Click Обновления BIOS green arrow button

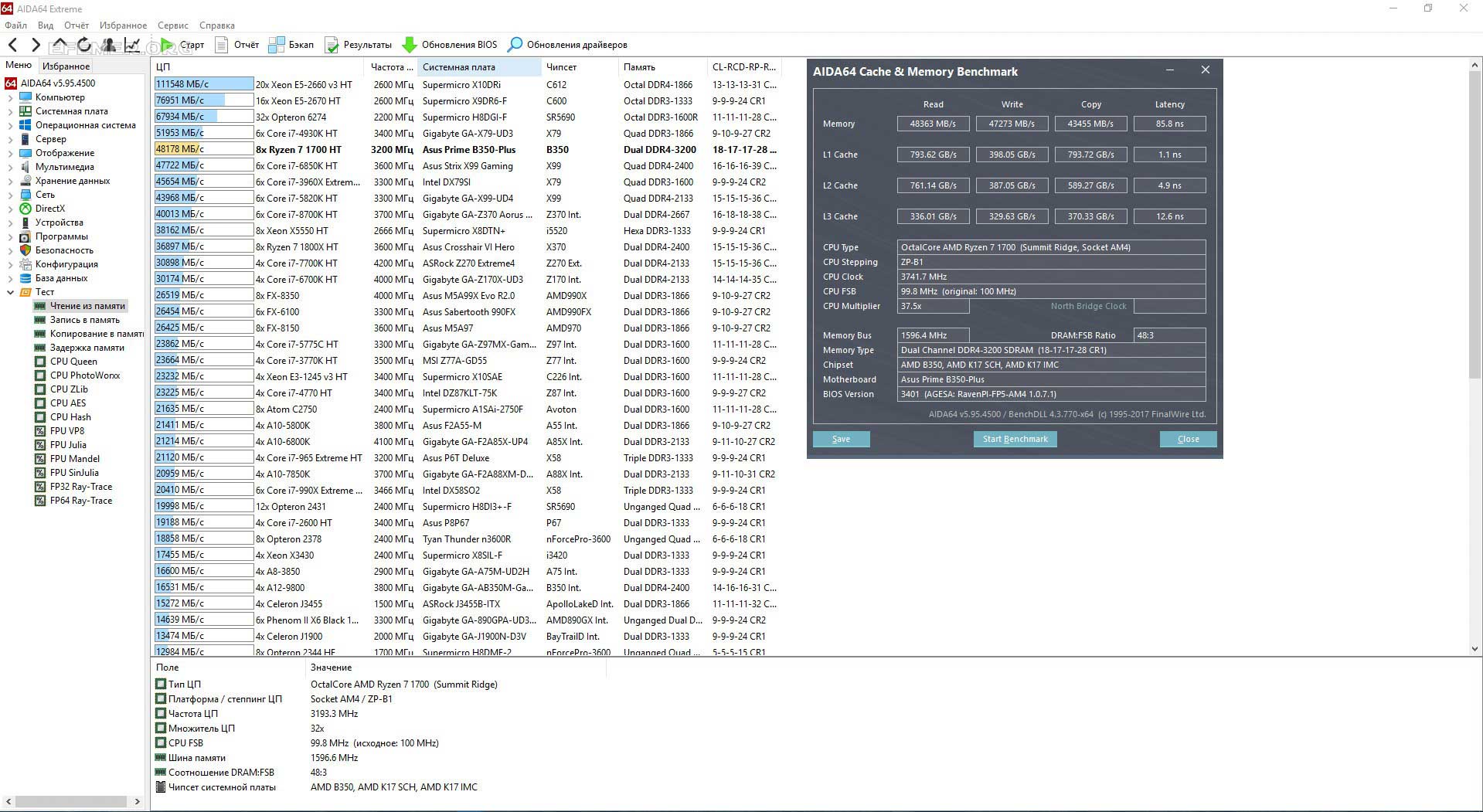click(x=450, y=45)
